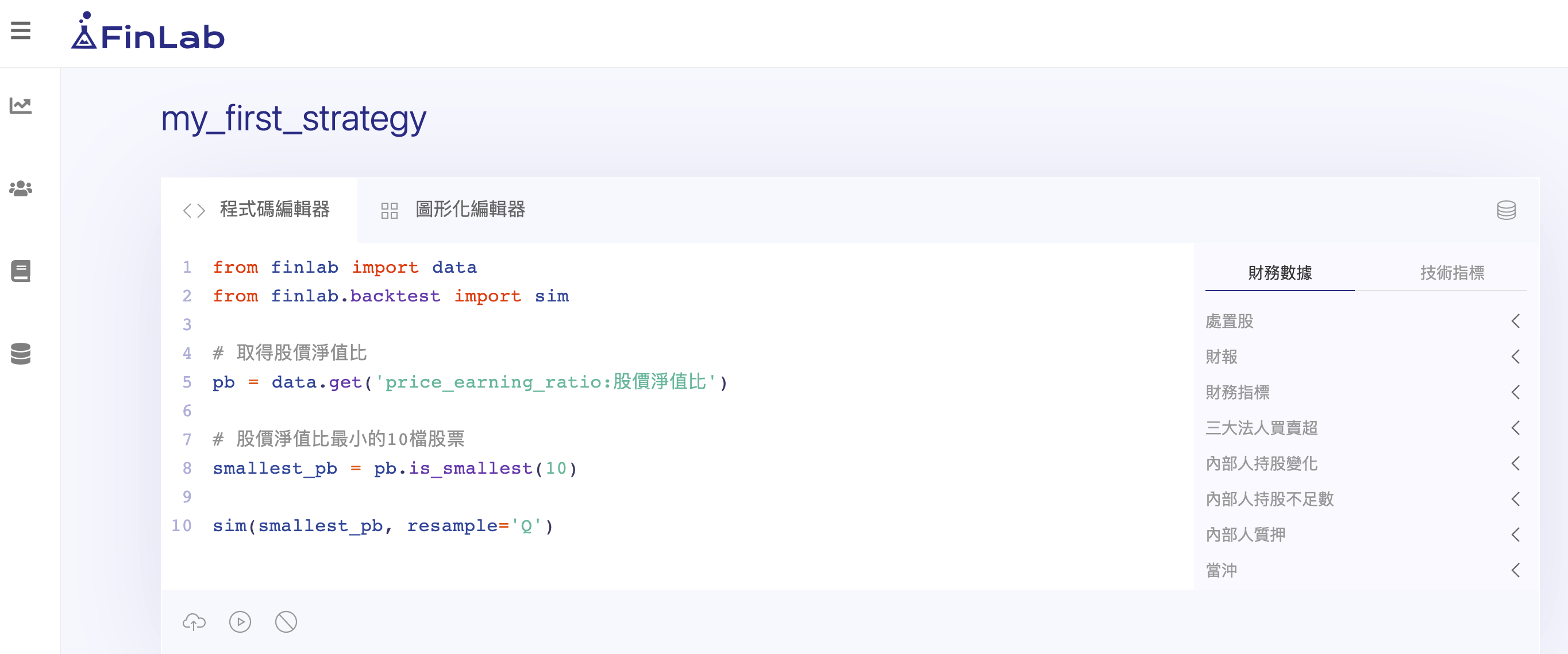Expand the 當沖 category
This screenshot has height=654, width=1568.
pos(1363,571)
